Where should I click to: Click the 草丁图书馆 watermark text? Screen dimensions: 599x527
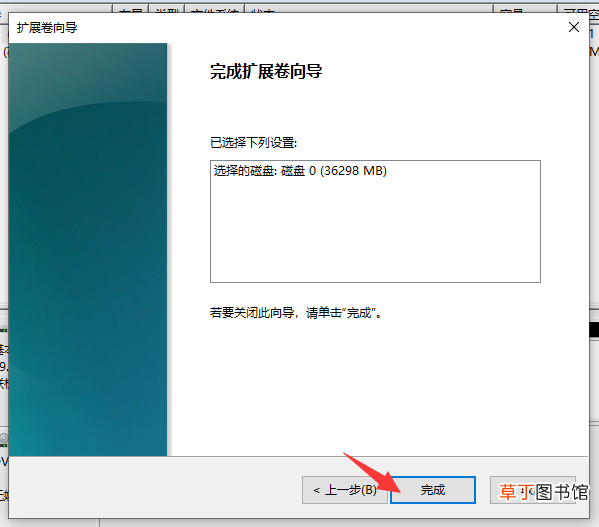pyautogui.click(x=544, y=492)
